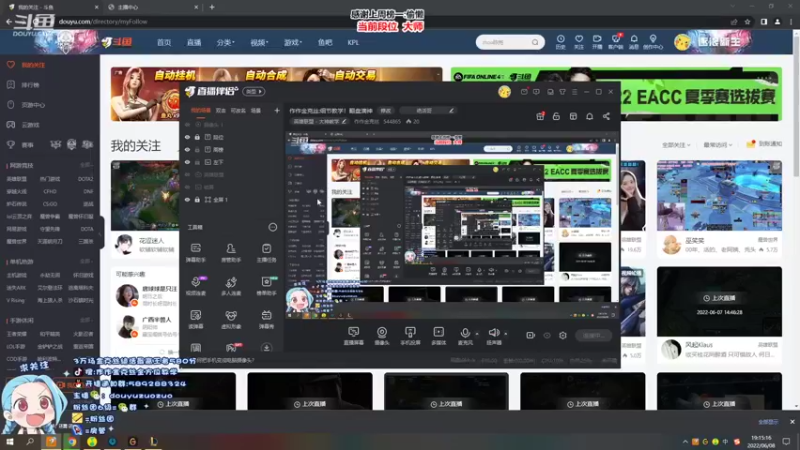This screenshot has height=450, width=800.
Task: Click the layout icon next to the bell
Action: click(573, 116)
